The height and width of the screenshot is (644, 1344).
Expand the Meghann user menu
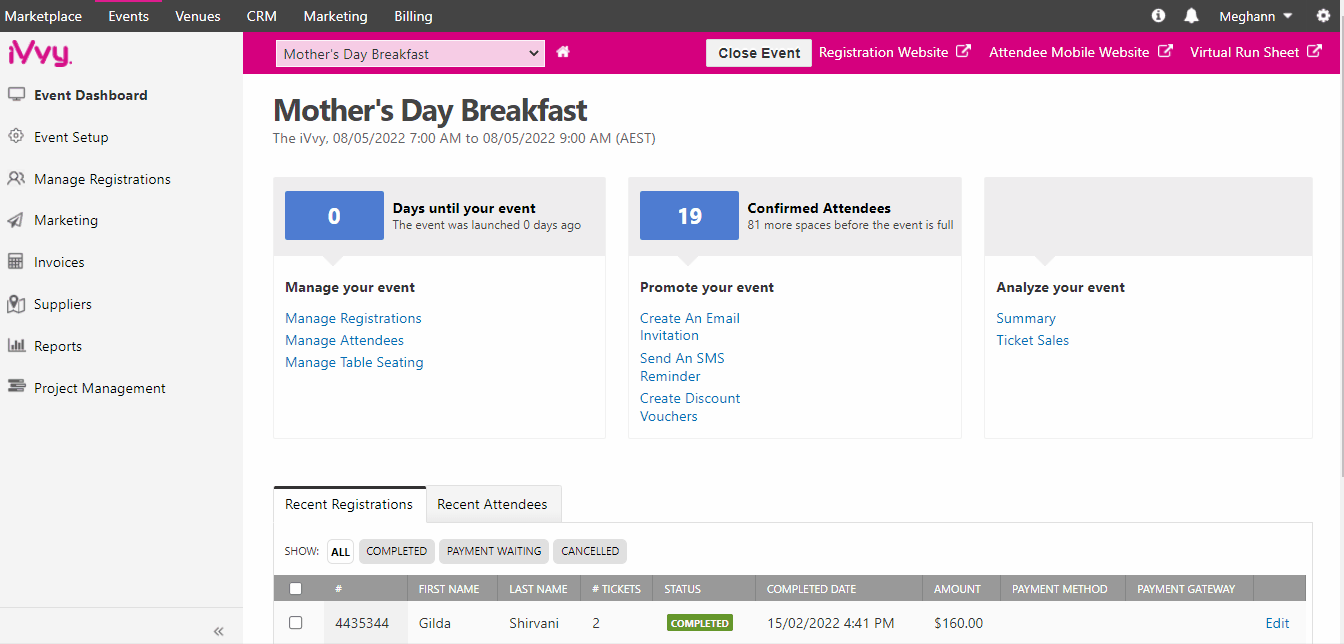click(1255, 16)
